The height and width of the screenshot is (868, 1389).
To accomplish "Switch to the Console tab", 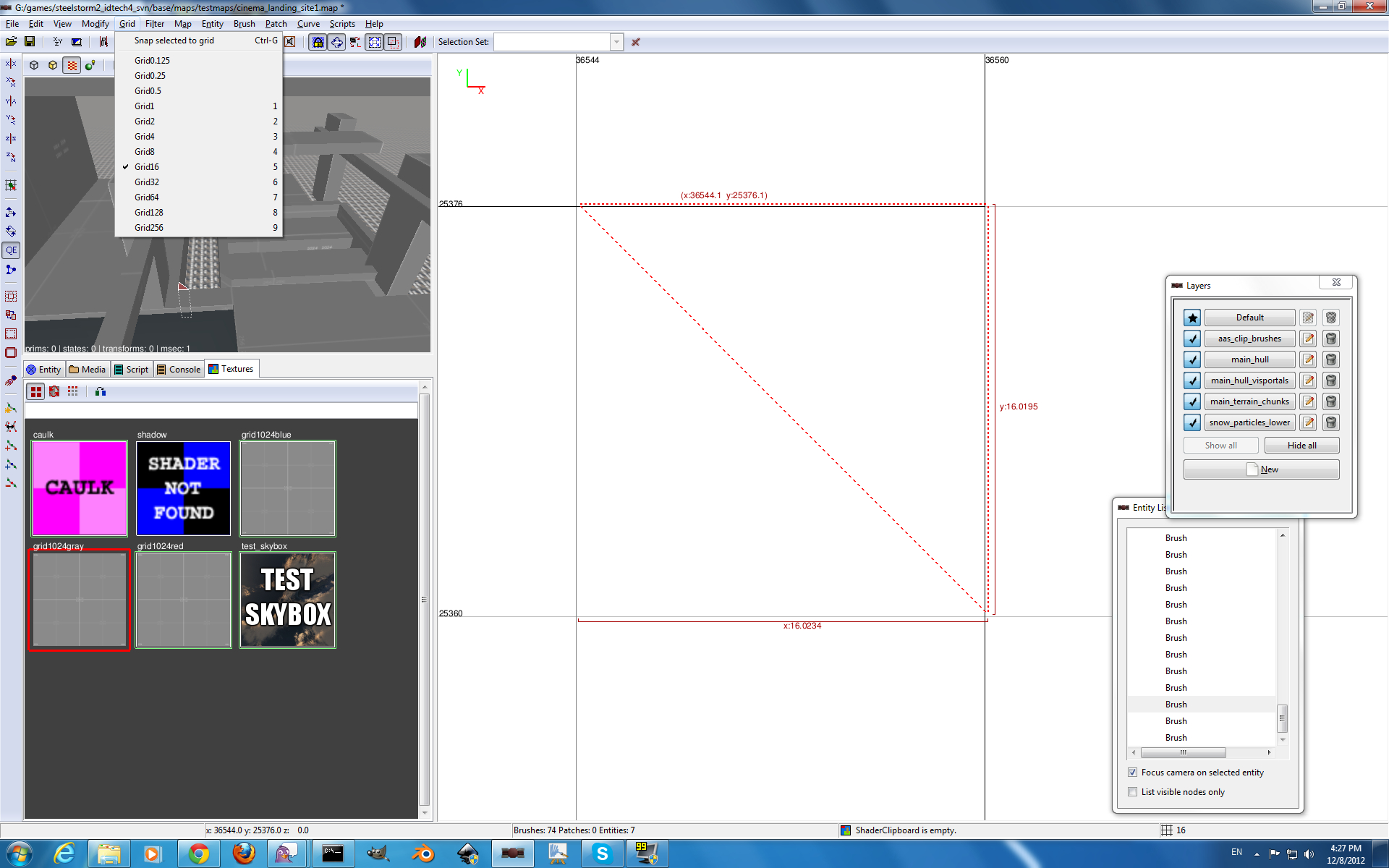I will click(x=179, y=370).
